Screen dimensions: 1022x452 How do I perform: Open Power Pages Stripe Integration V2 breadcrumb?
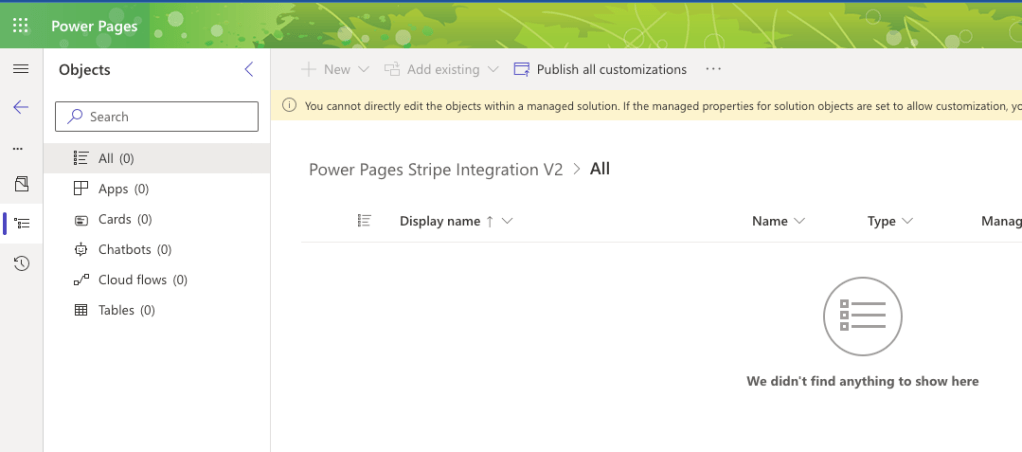click(x=436, y=169)
